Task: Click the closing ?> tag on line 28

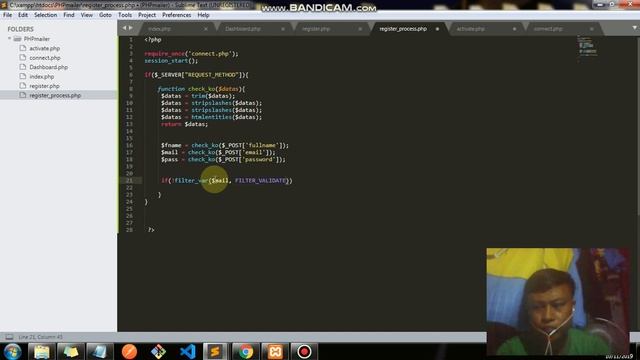Action: (151, 230)
